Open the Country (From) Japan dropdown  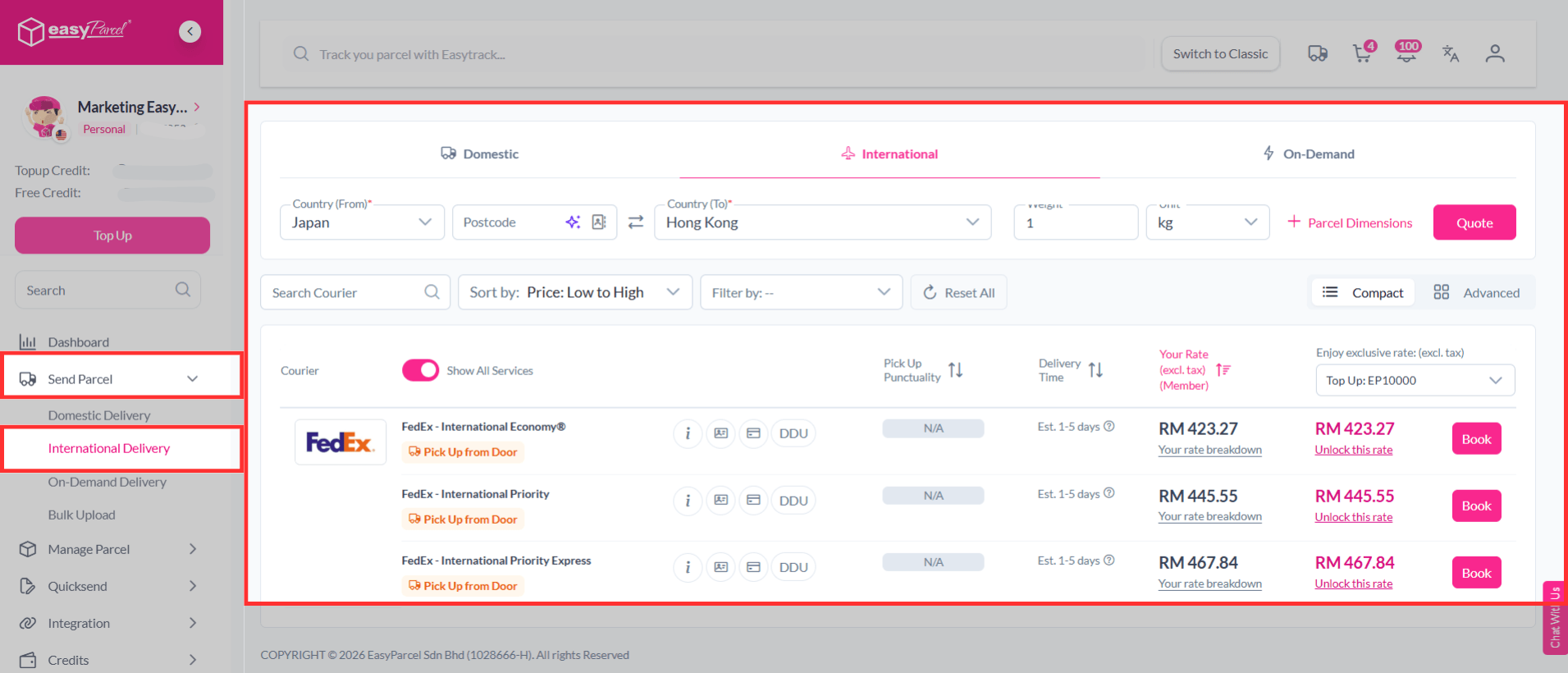pos(362,222)
